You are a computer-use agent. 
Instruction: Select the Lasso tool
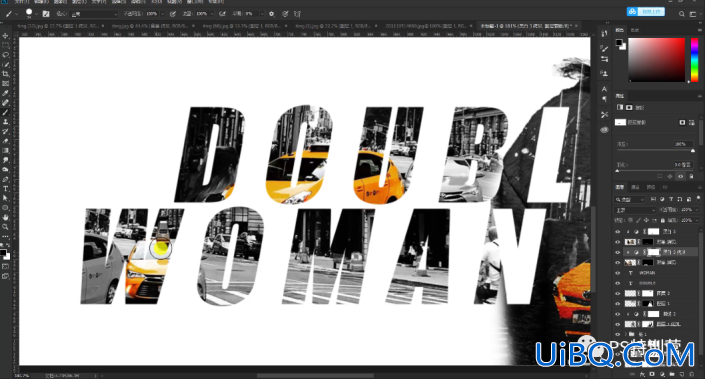point(5,55)
